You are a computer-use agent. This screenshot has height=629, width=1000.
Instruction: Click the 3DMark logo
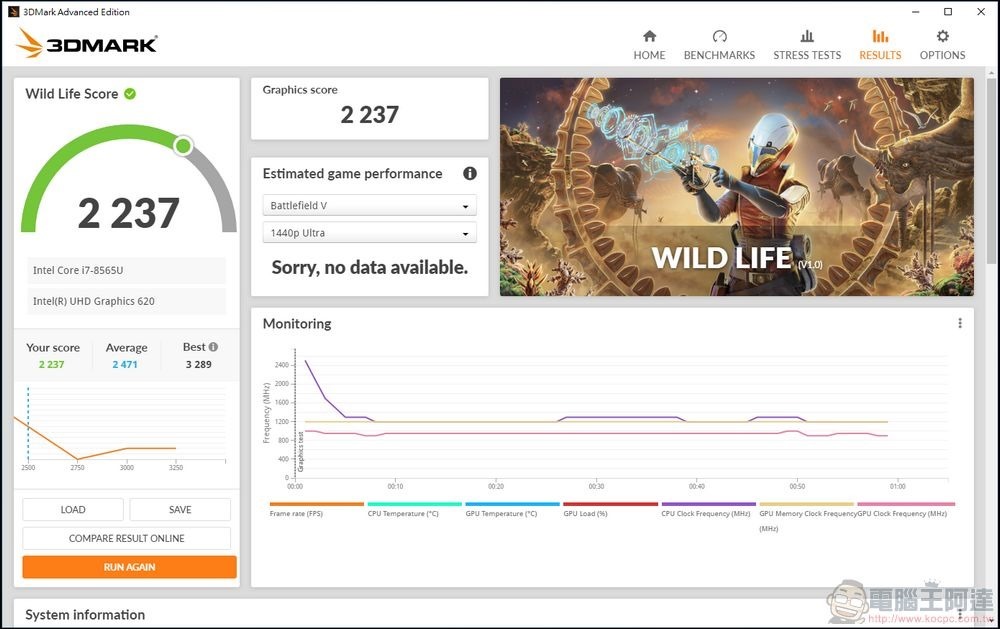[x=87, y=43]
